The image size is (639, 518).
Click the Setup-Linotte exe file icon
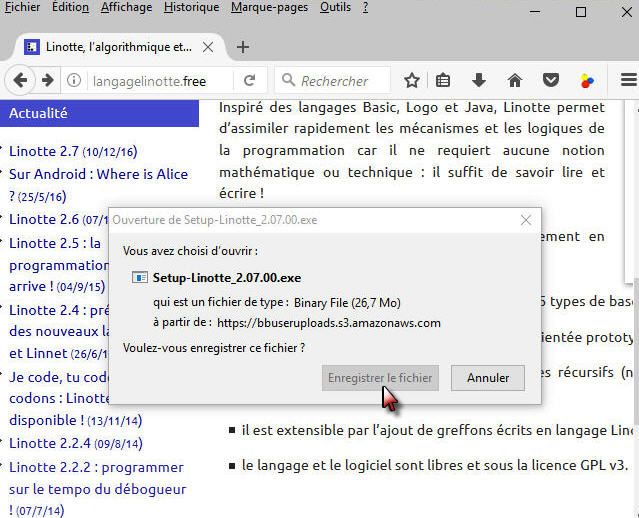point(139,278)
